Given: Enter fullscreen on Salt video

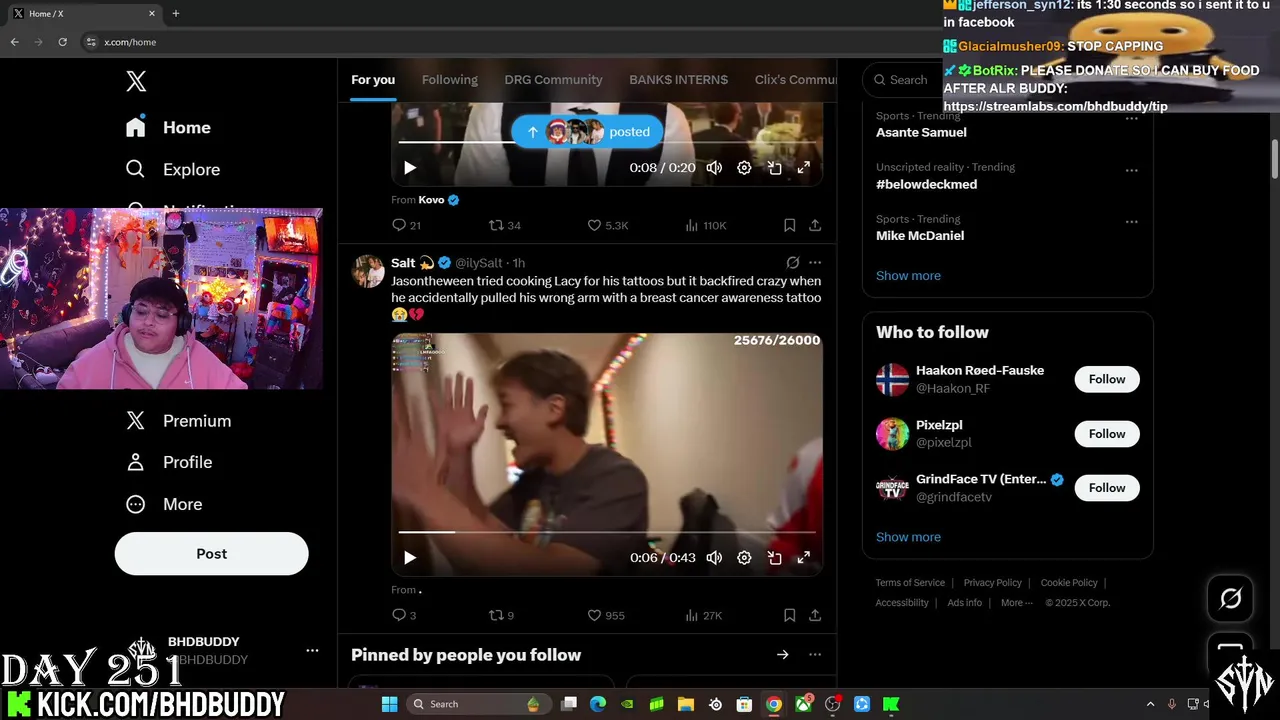Looking at the screenshot, I should coord(803,558).
